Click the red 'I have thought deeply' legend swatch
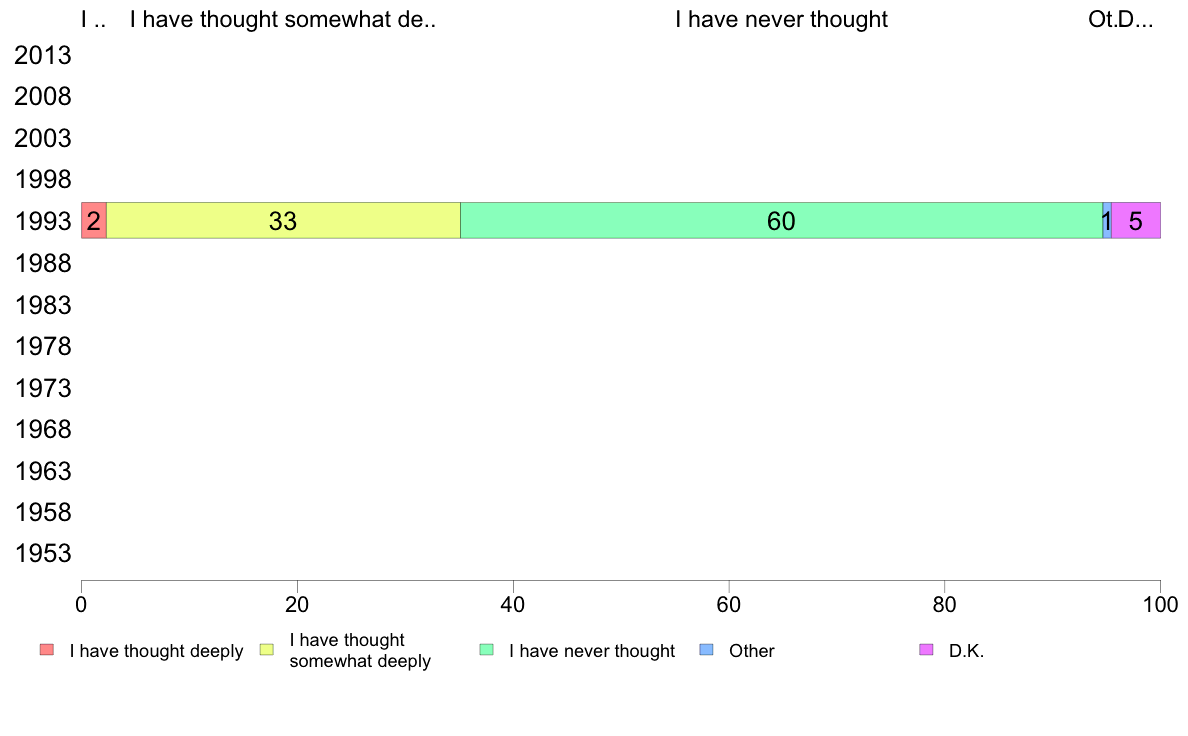1188x736 pixels. coord(47,650)
